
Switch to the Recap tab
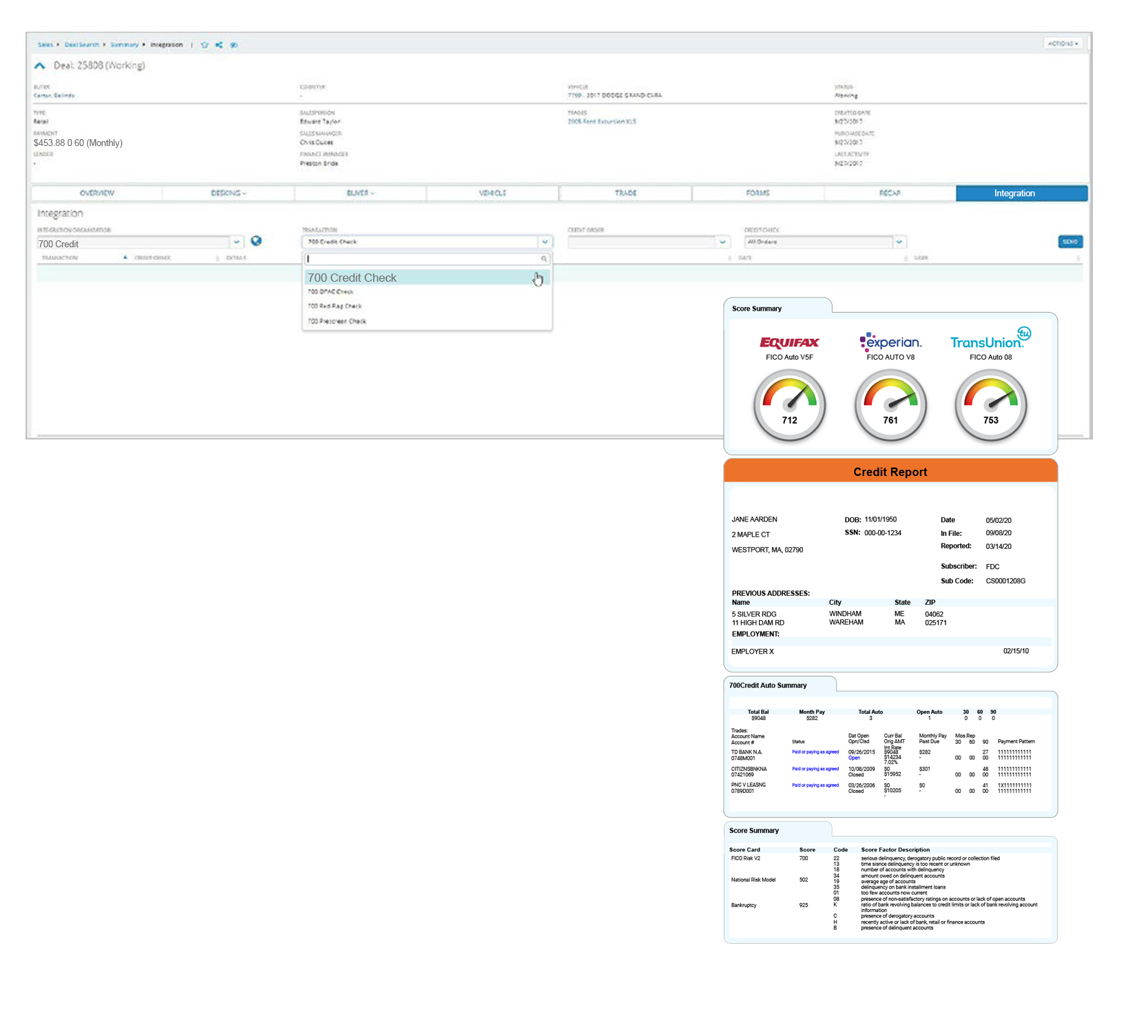(890, 194)
